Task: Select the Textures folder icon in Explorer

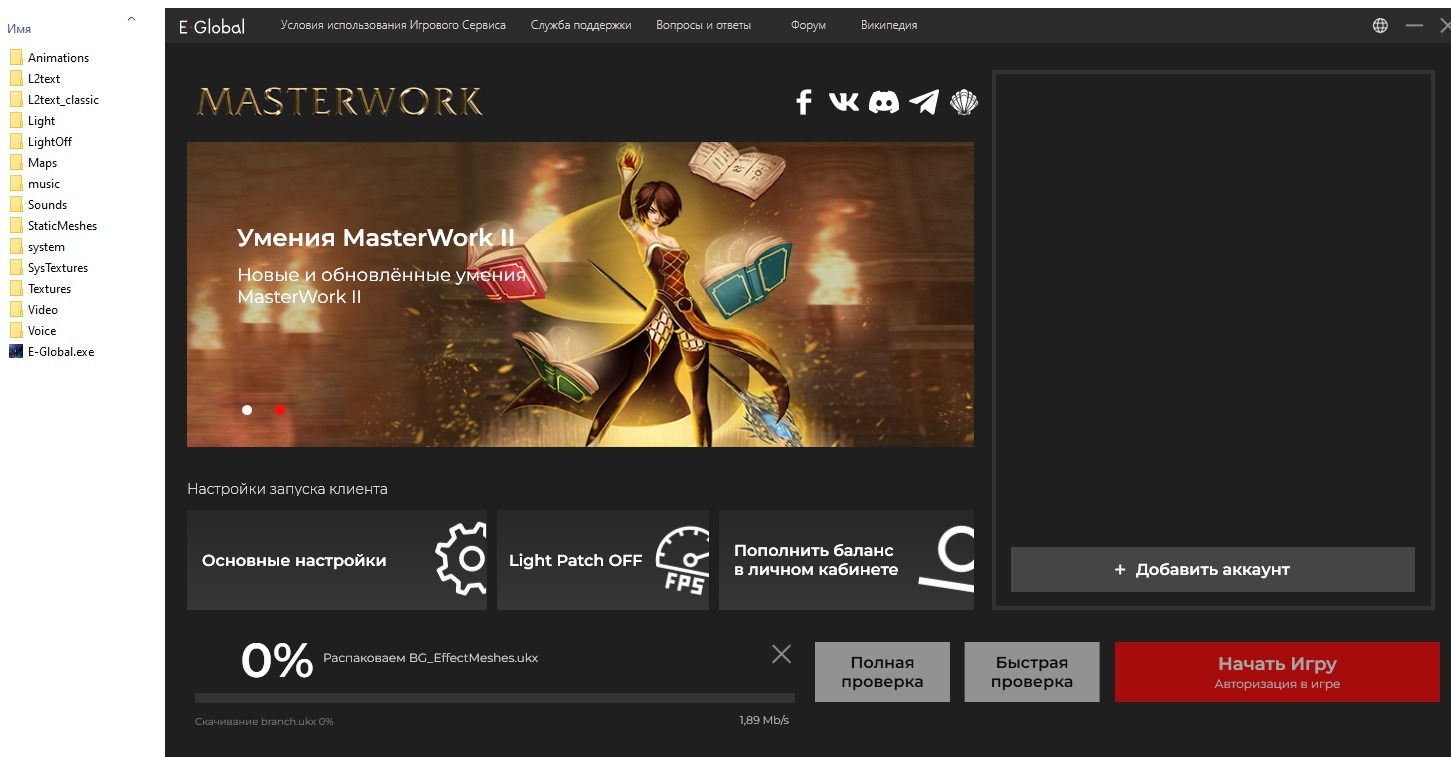Action: [16, 288]
